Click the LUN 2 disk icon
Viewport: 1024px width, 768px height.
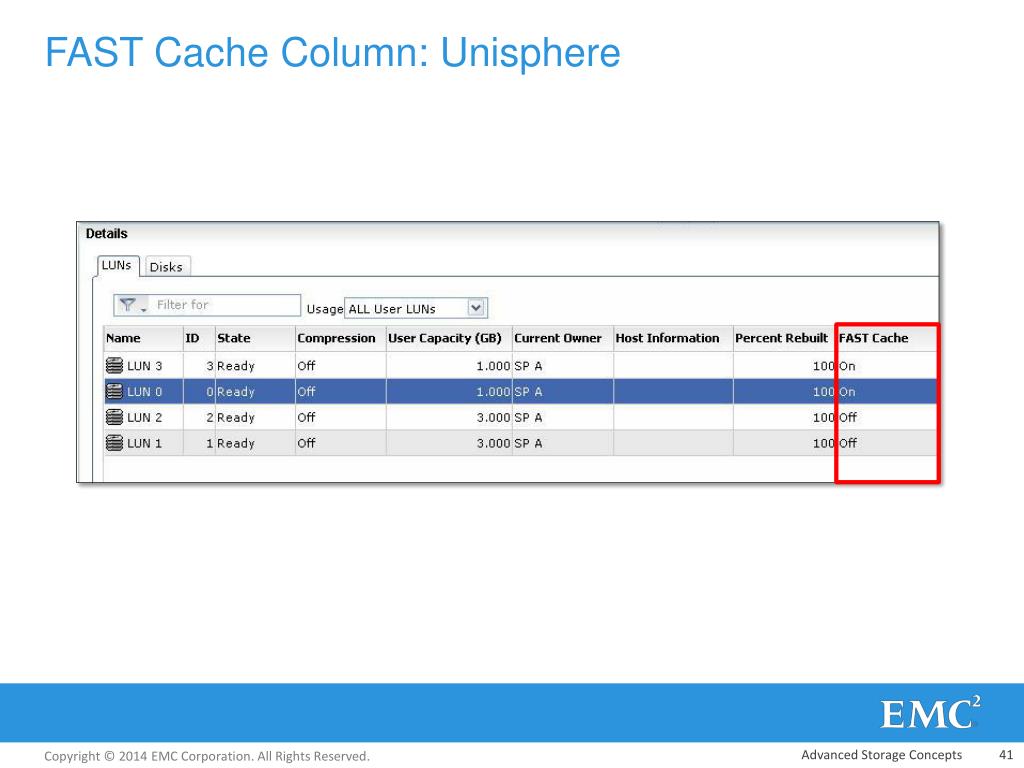click(114, 417)
